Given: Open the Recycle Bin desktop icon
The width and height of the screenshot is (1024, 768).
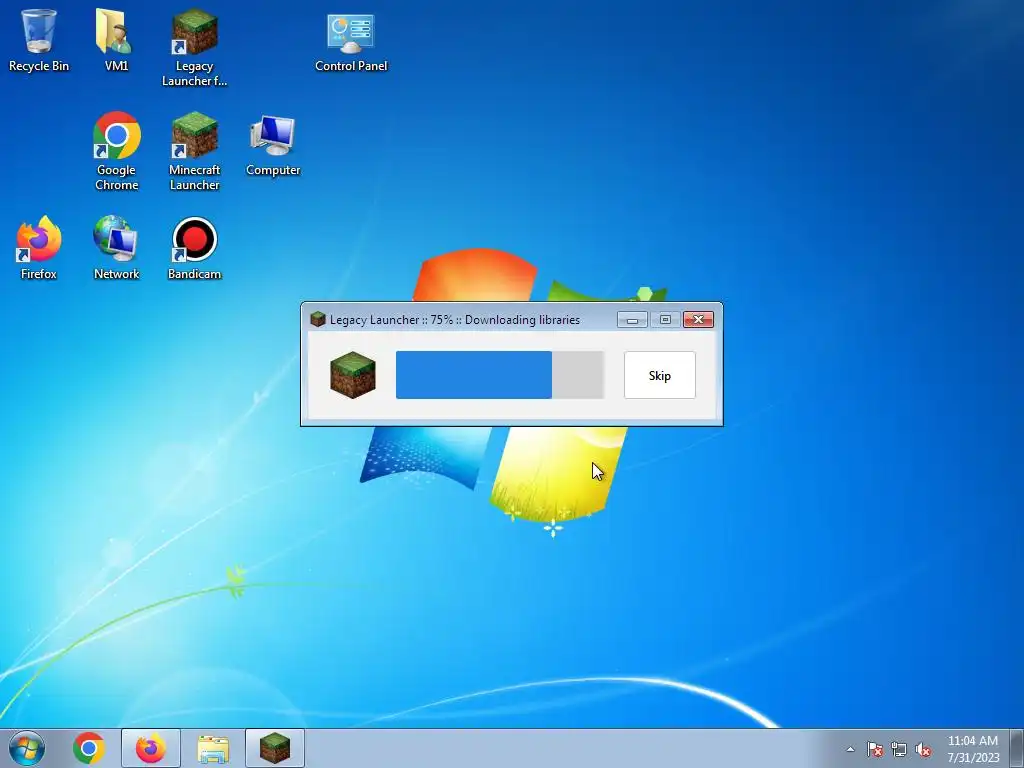Looking at the screenshot, I should tap(39, 40).
